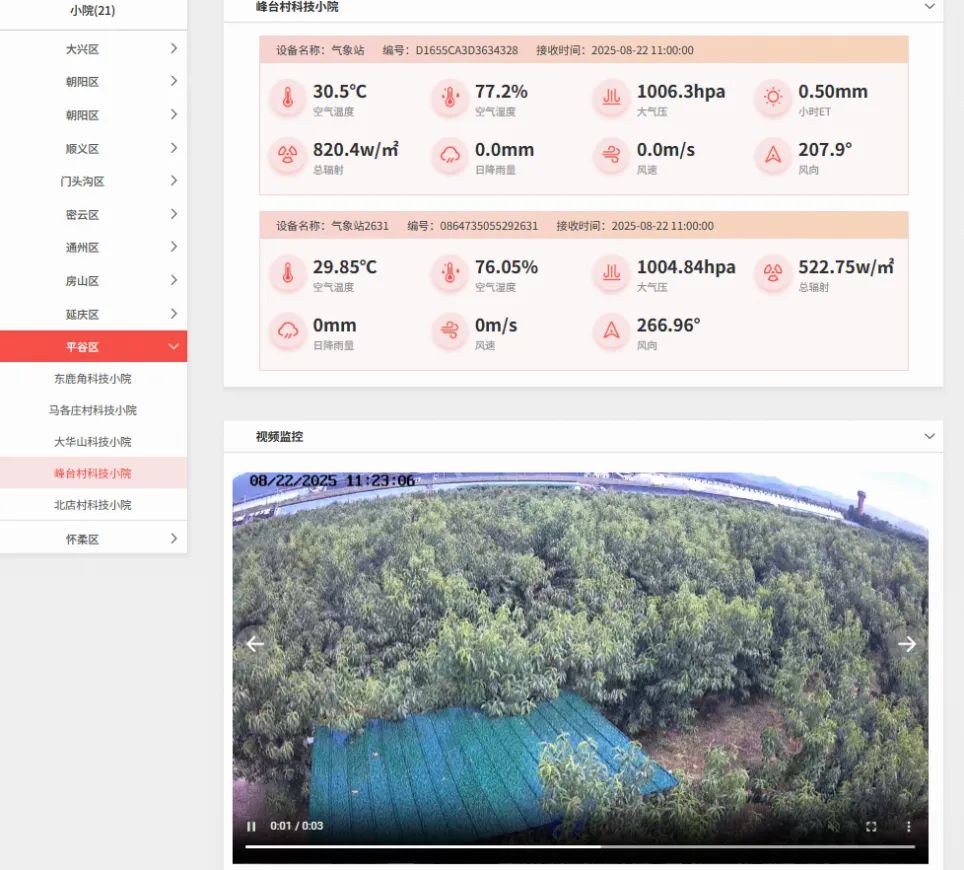
Task: Click the sun icon for 0.50mm hourly ET
Action: pos(773,98)
